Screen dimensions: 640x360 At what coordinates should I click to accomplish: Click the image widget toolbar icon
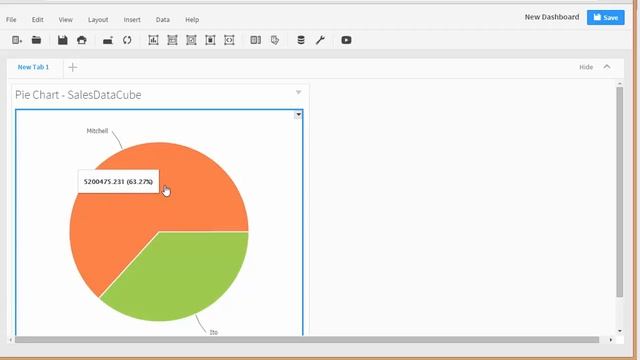tap(191, 40)
